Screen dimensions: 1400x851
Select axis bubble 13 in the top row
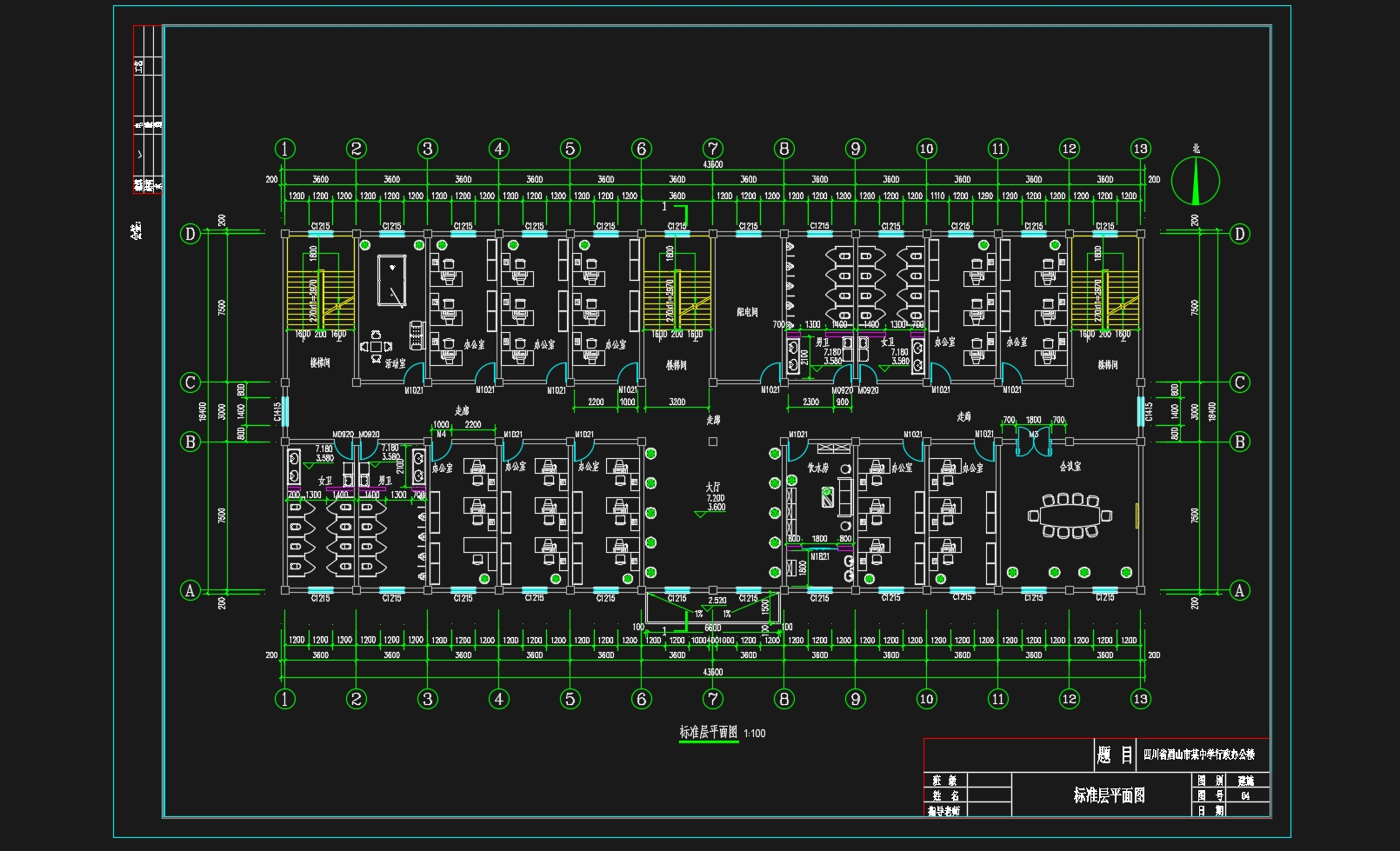click(x=1141, y=149)
